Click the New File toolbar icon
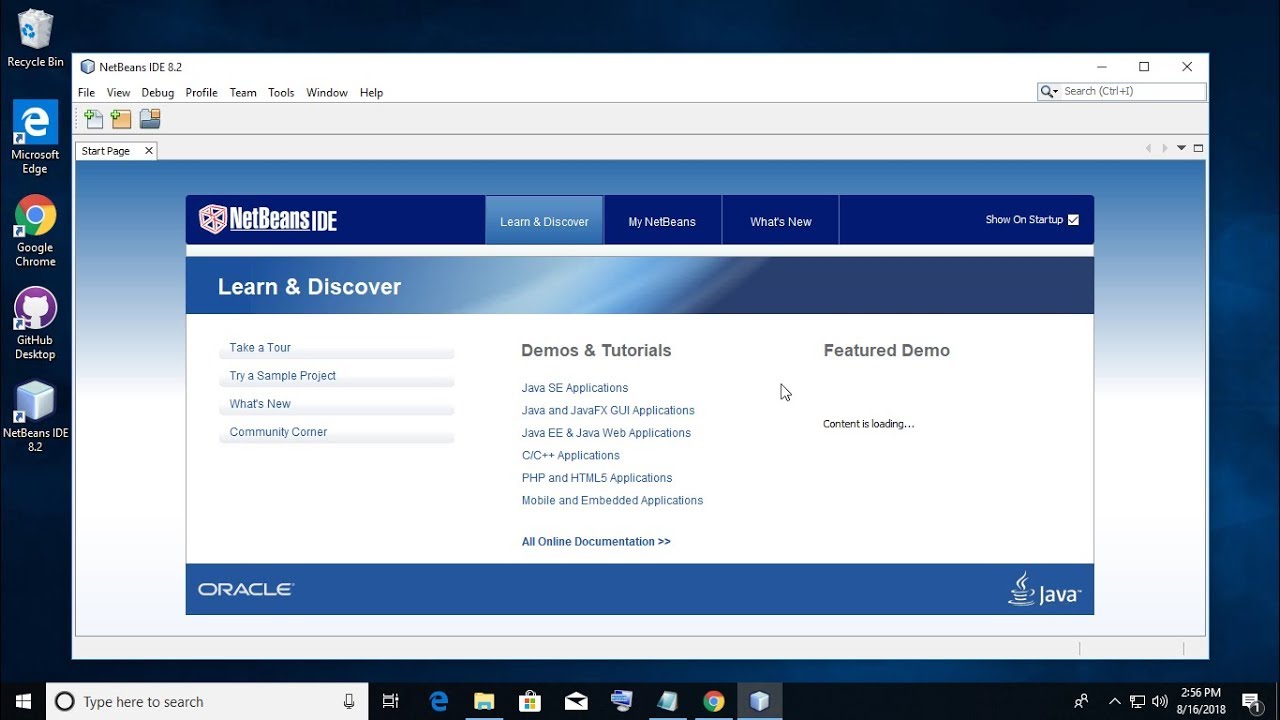 point(93,119)
